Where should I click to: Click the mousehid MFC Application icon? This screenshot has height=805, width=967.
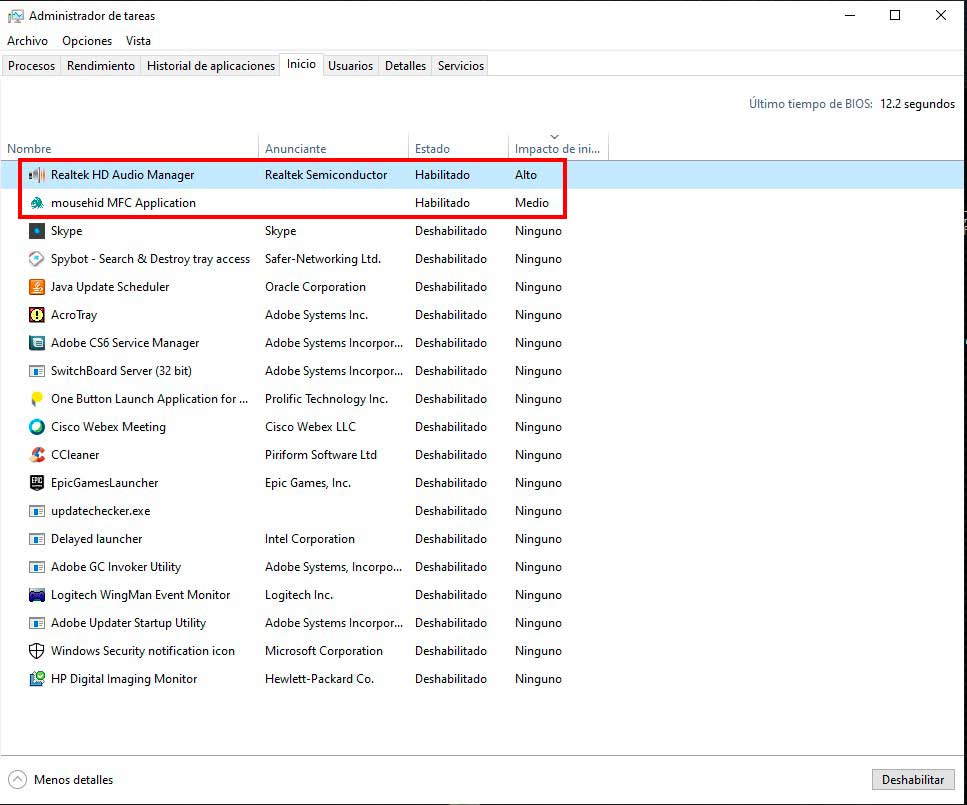tap(37, 203)
